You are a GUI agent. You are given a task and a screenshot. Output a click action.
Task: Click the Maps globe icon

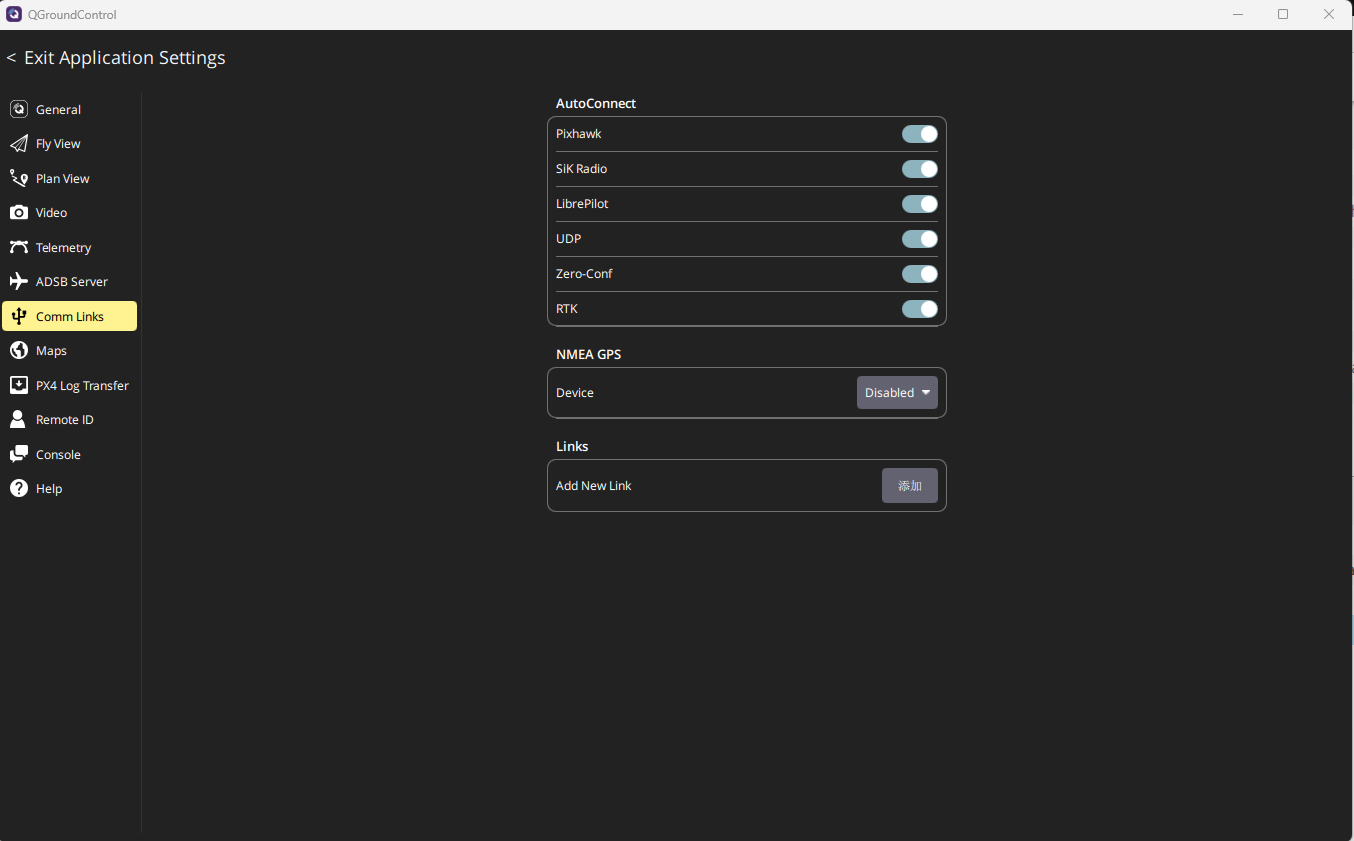18,351
